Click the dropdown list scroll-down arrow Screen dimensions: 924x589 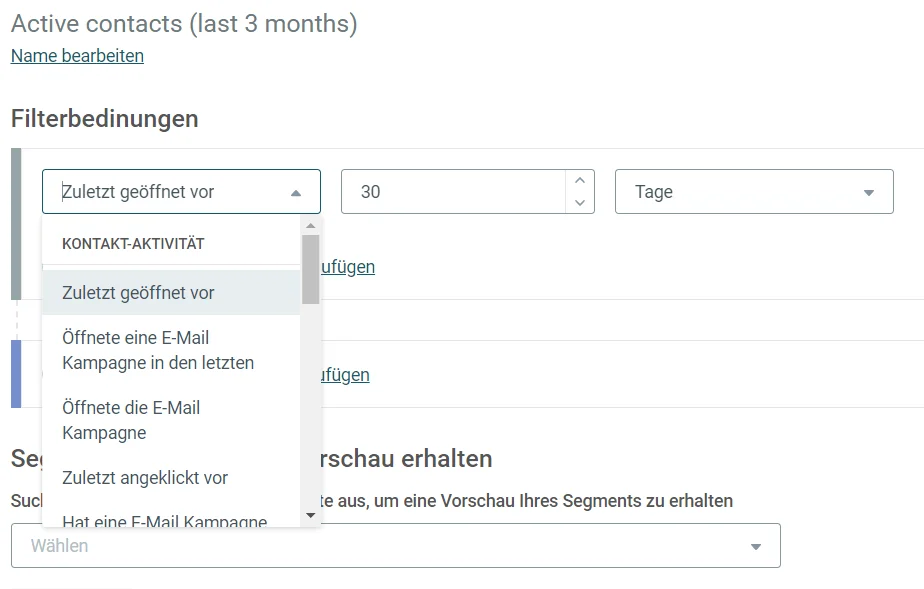pos(311,515)
